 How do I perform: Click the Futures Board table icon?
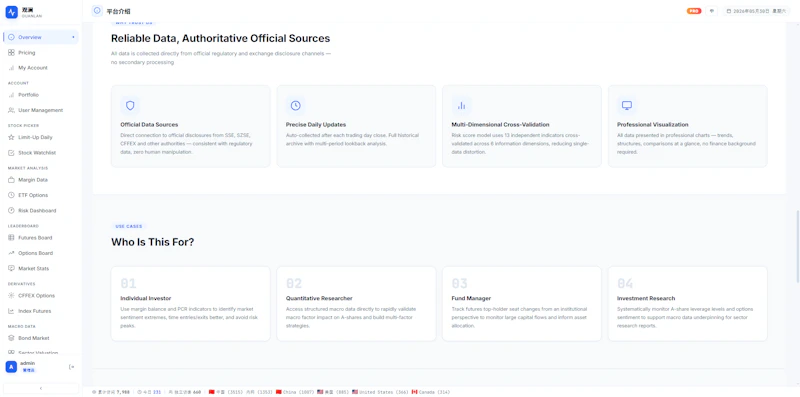coord(11,238)
